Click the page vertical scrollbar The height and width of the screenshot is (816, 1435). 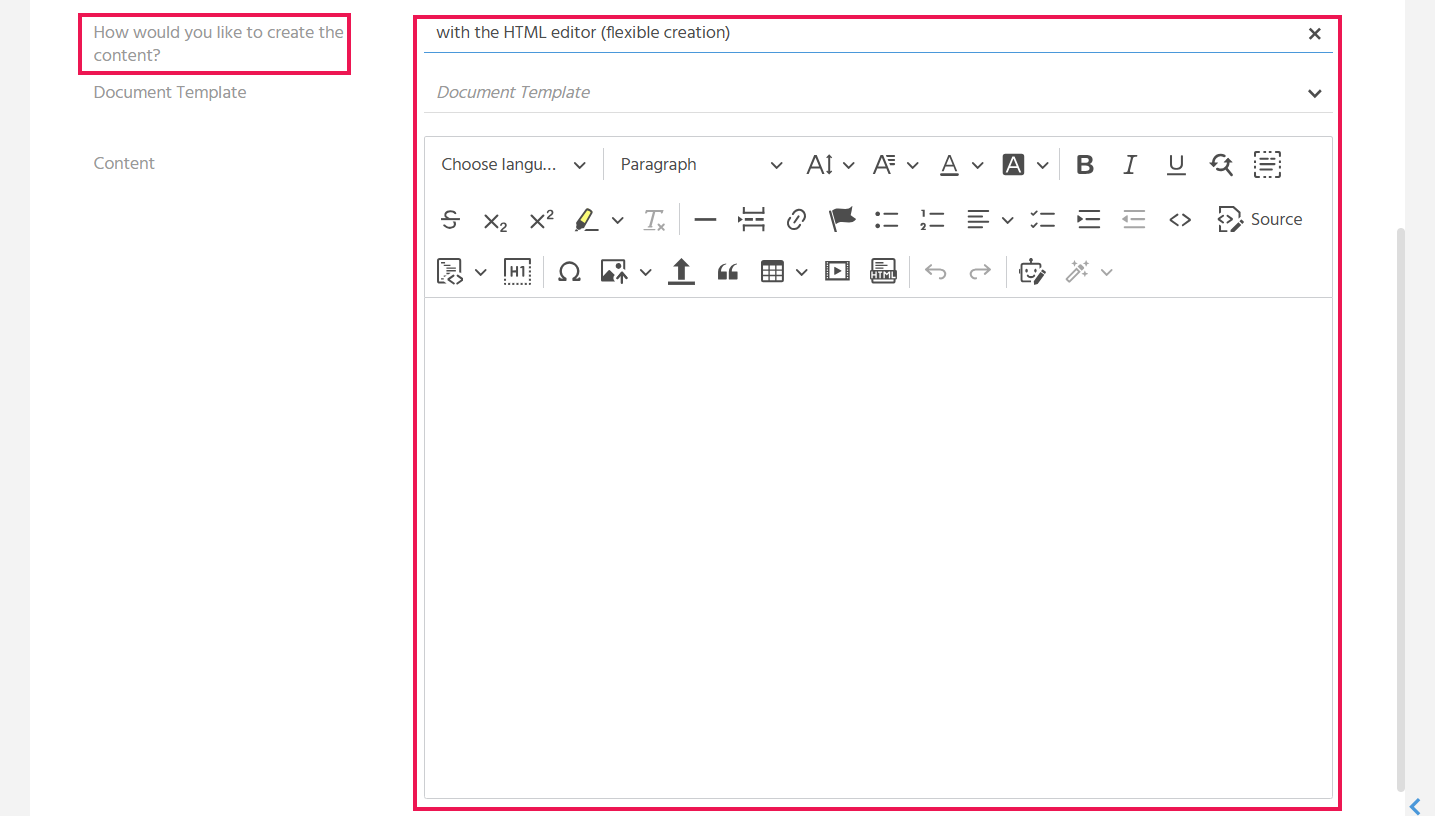pyautogui.click(x=1401, y=508)
